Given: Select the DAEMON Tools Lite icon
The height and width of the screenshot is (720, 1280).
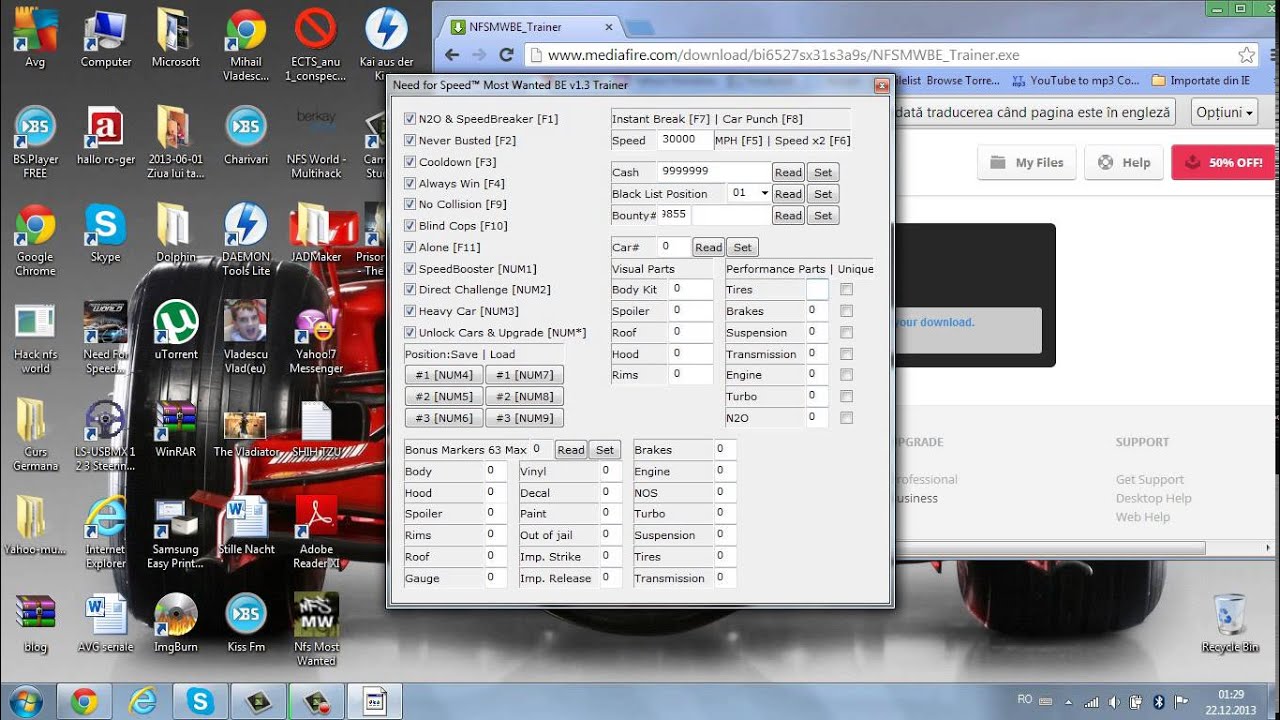Looking at the screenshot, I should point(246,240).
